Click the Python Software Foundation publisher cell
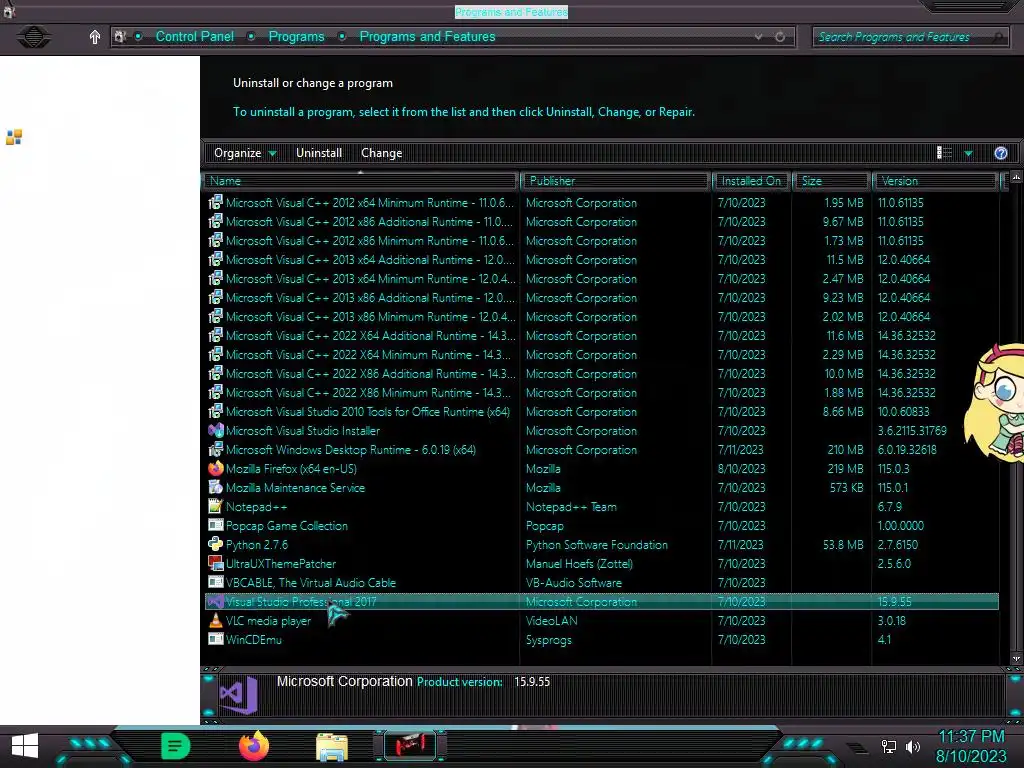 pyautogui.click(x=597, y=545)
